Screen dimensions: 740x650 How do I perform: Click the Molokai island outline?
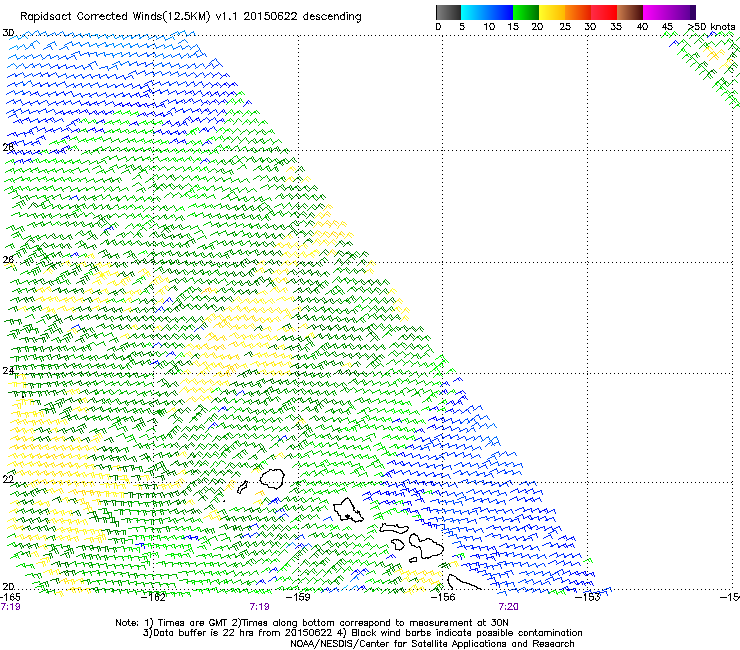click(x=394, y=528)
